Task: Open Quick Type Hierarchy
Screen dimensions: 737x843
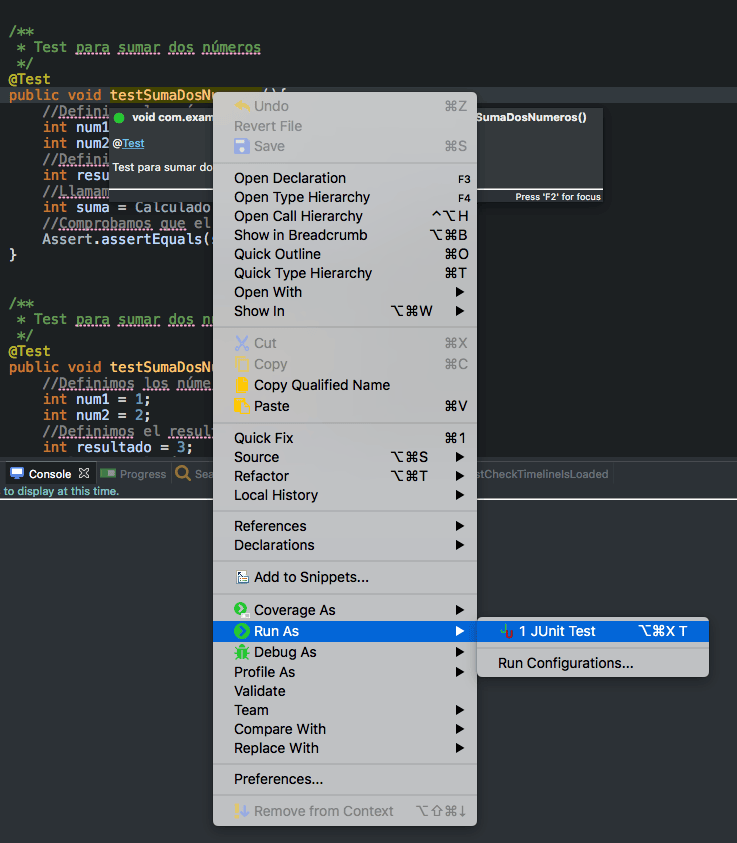Action: 345,273
